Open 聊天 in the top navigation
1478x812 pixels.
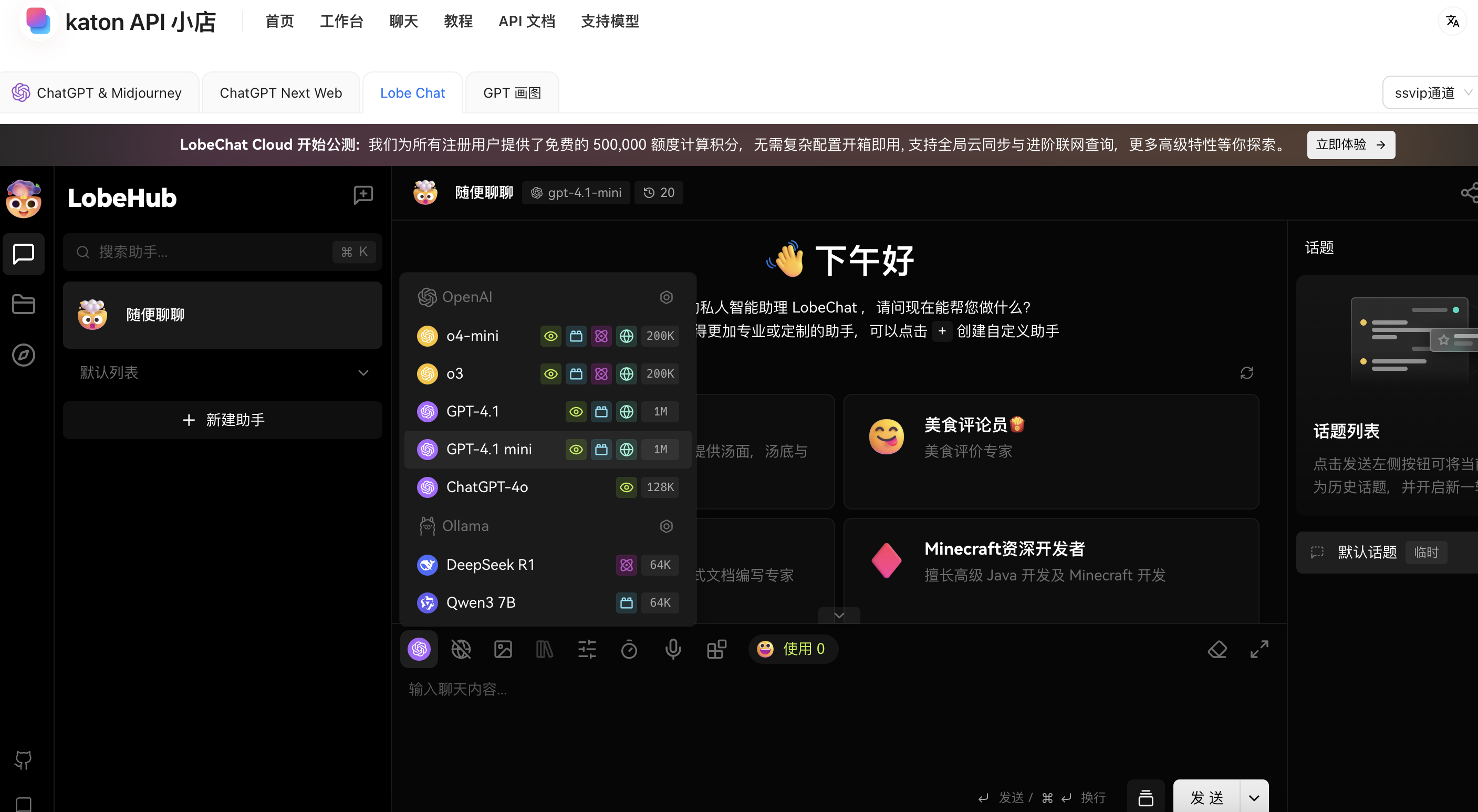[x=403, y=21]
